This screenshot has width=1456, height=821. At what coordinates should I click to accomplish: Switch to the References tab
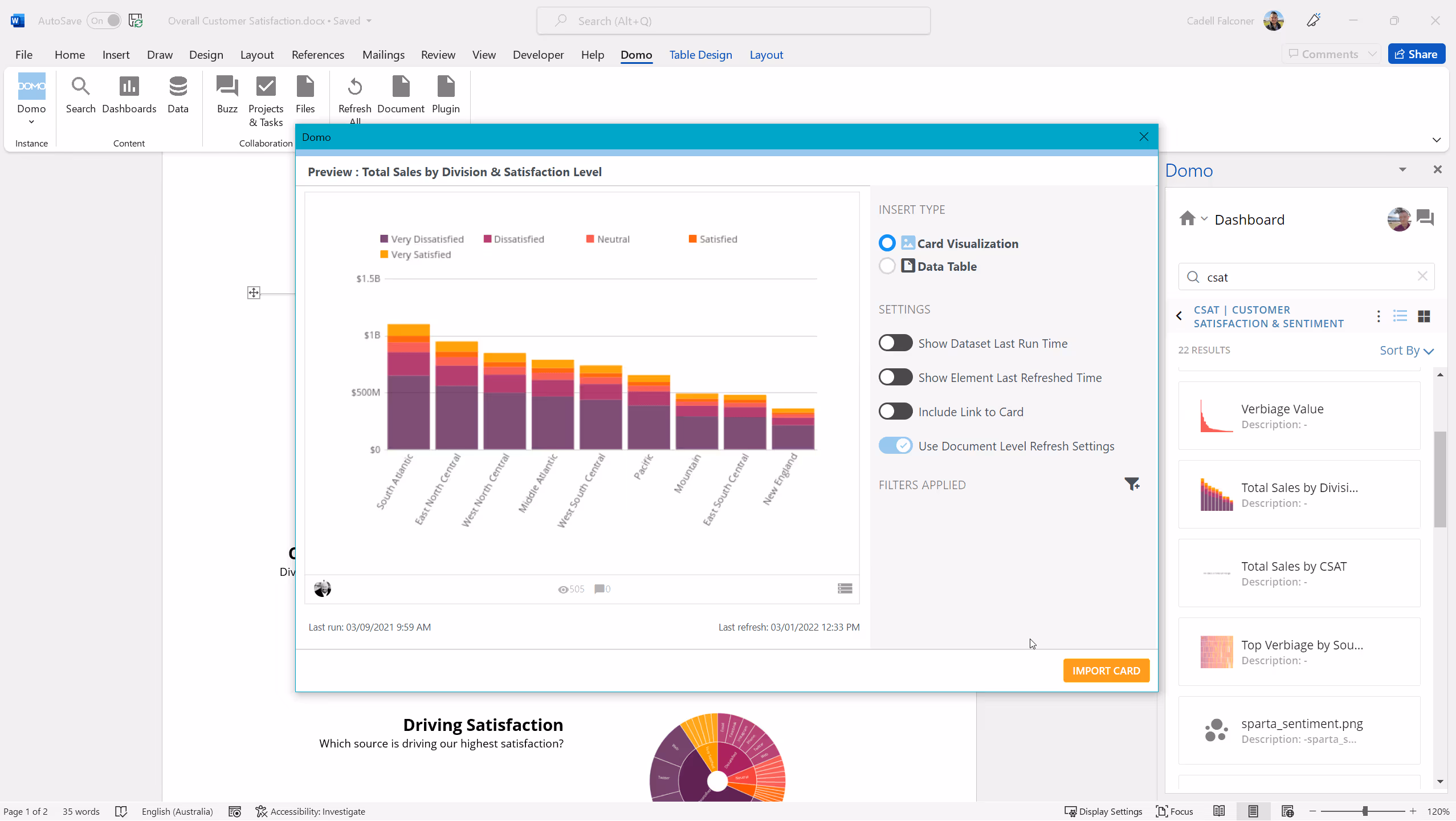coord(317,54)
